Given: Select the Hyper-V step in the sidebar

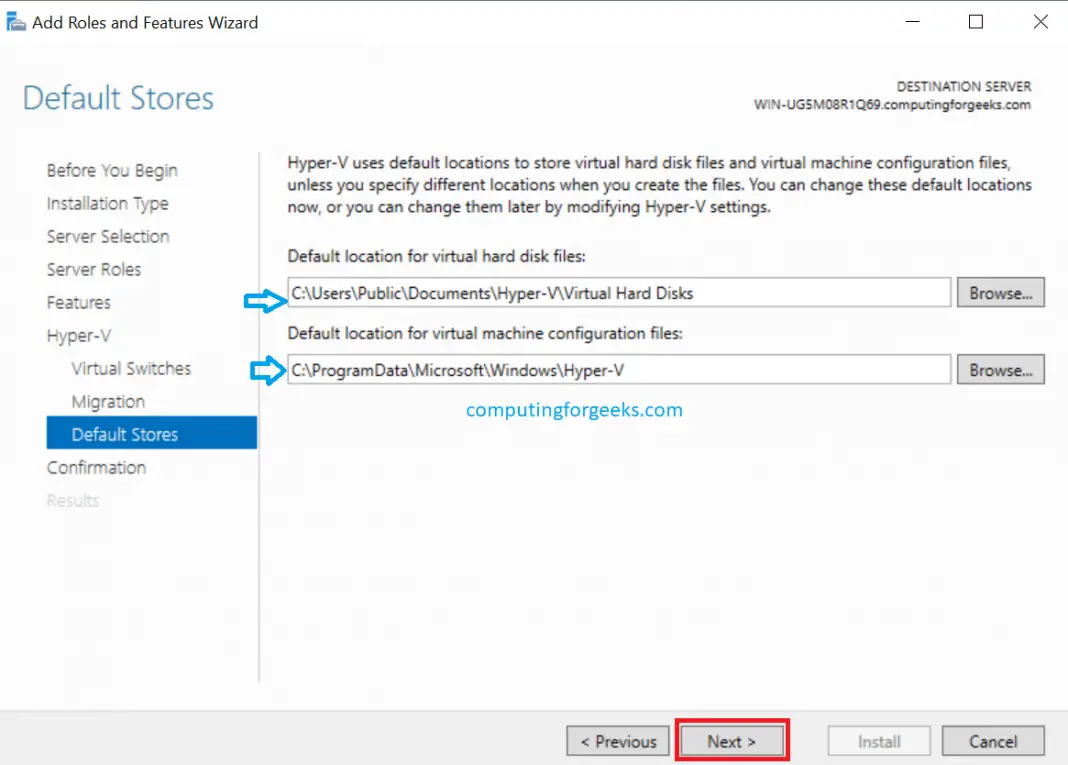Looking at the screenshot, I should pyautogui.click(x=78, y=336).
